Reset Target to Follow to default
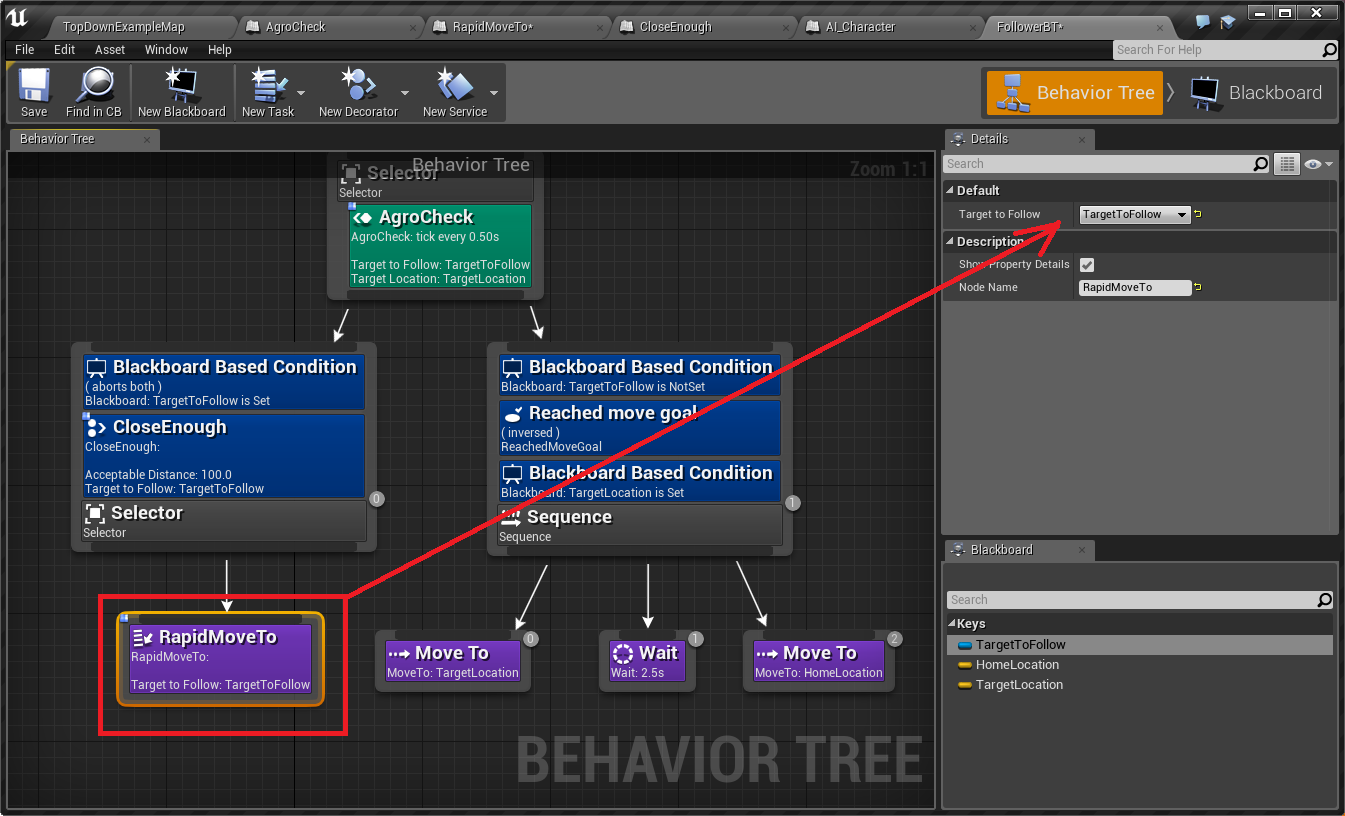Image resolution: width=1345 pixels, height=816 pixels. pyautogui.click(x=1198, y=214)
